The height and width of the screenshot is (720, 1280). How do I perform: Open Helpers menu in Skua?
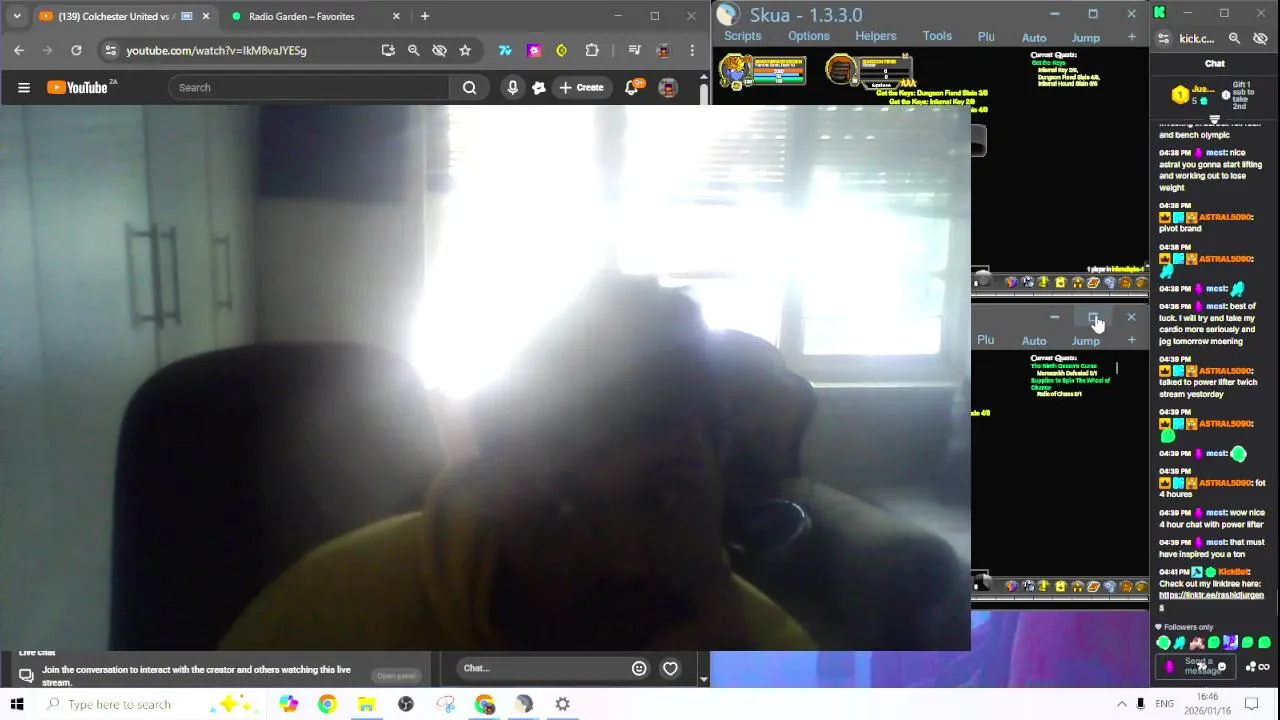point(875,36)
